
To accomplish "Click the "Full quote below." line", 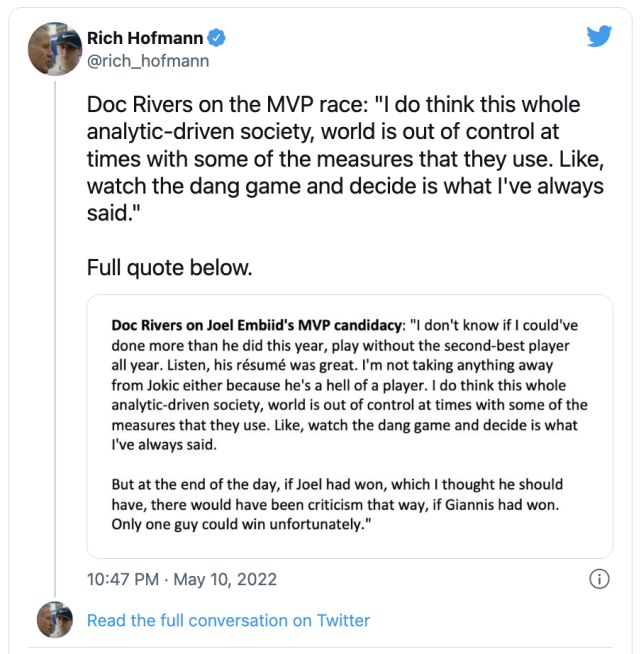I will (x=169, y=267).
